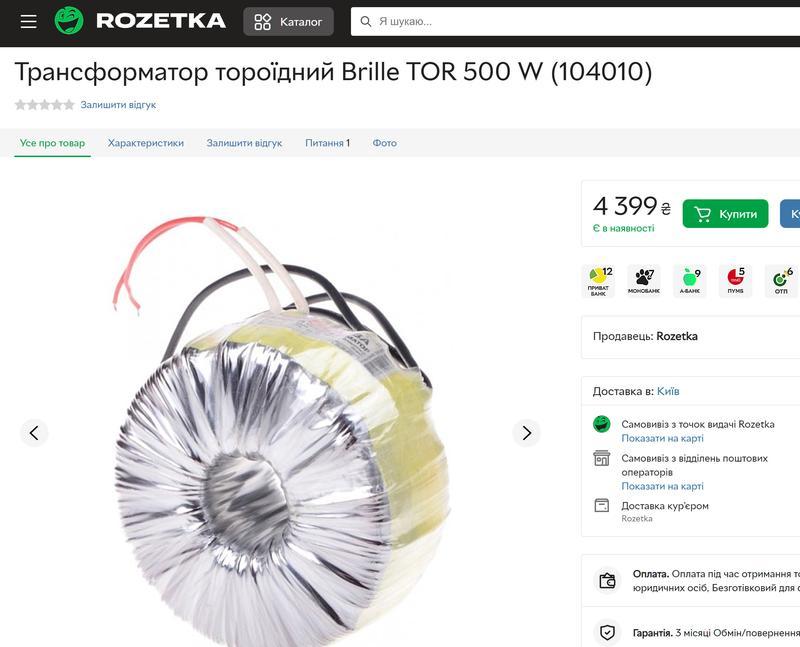
Task: Show Rozetka pickup points on map
Action: (662, 438)
